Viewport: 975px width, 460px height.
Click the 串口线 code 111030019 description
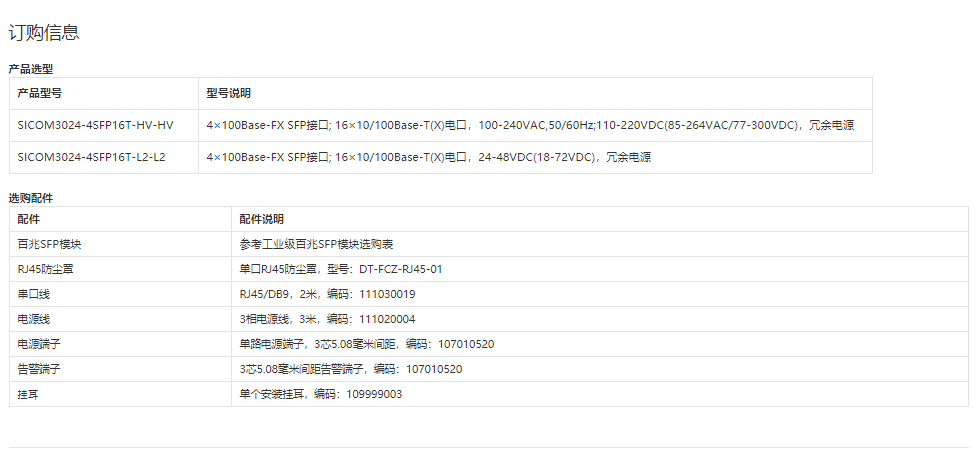tap(327, 294)
